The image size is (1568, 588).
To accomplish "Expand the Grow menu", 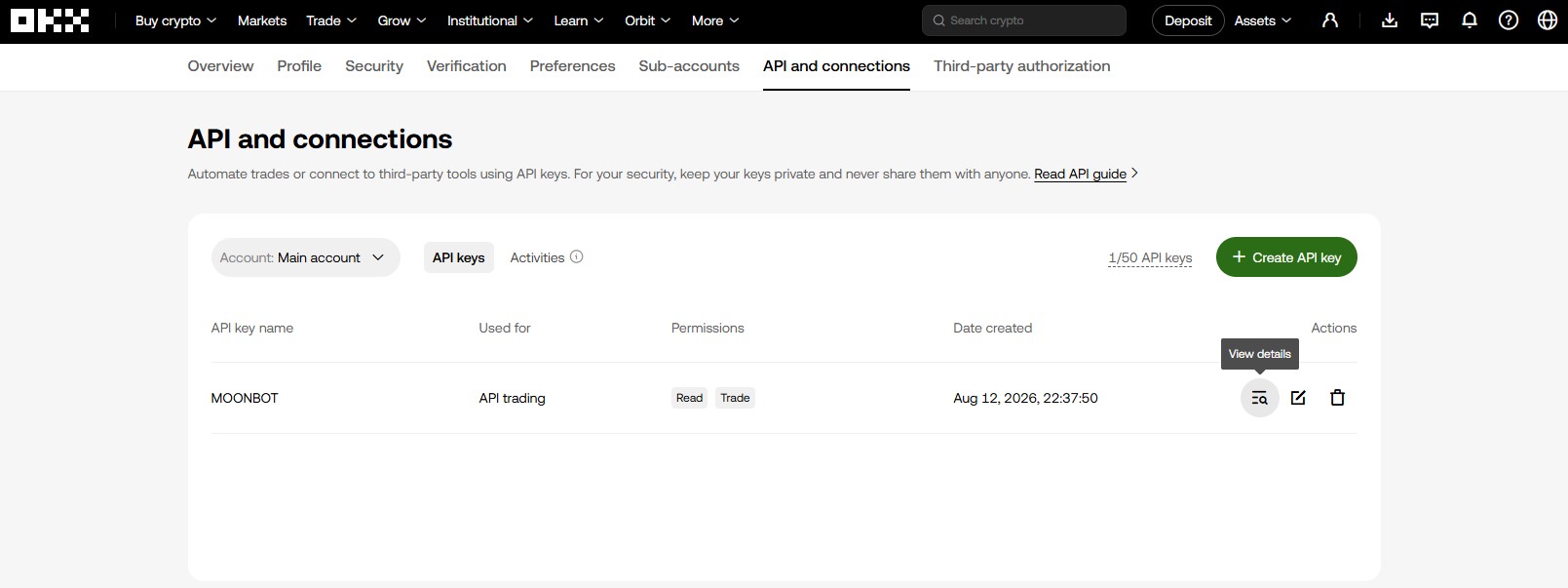I will pyautogui.click(x=402, y=20).
